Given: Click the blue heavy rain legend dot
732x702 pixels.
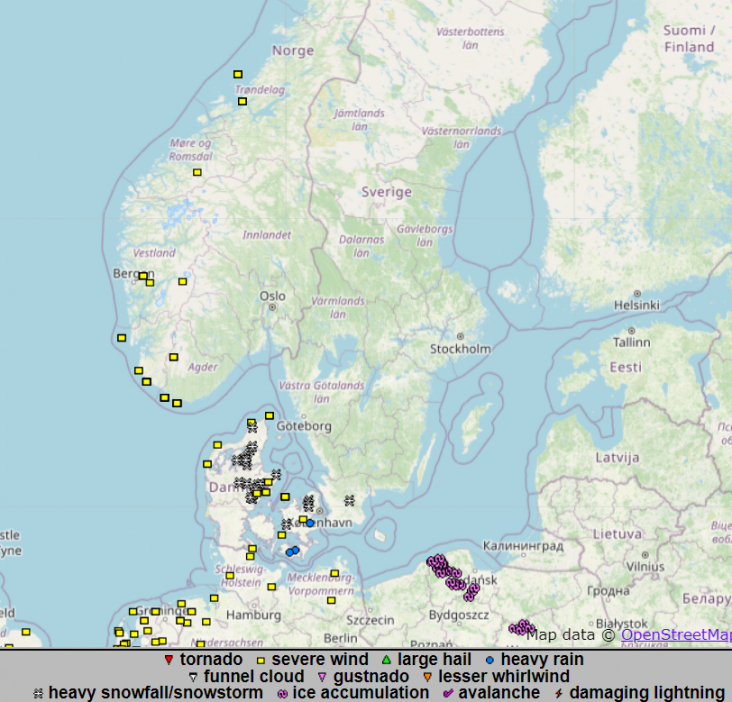Looking at the screenshot, I should tap(490, 661).
